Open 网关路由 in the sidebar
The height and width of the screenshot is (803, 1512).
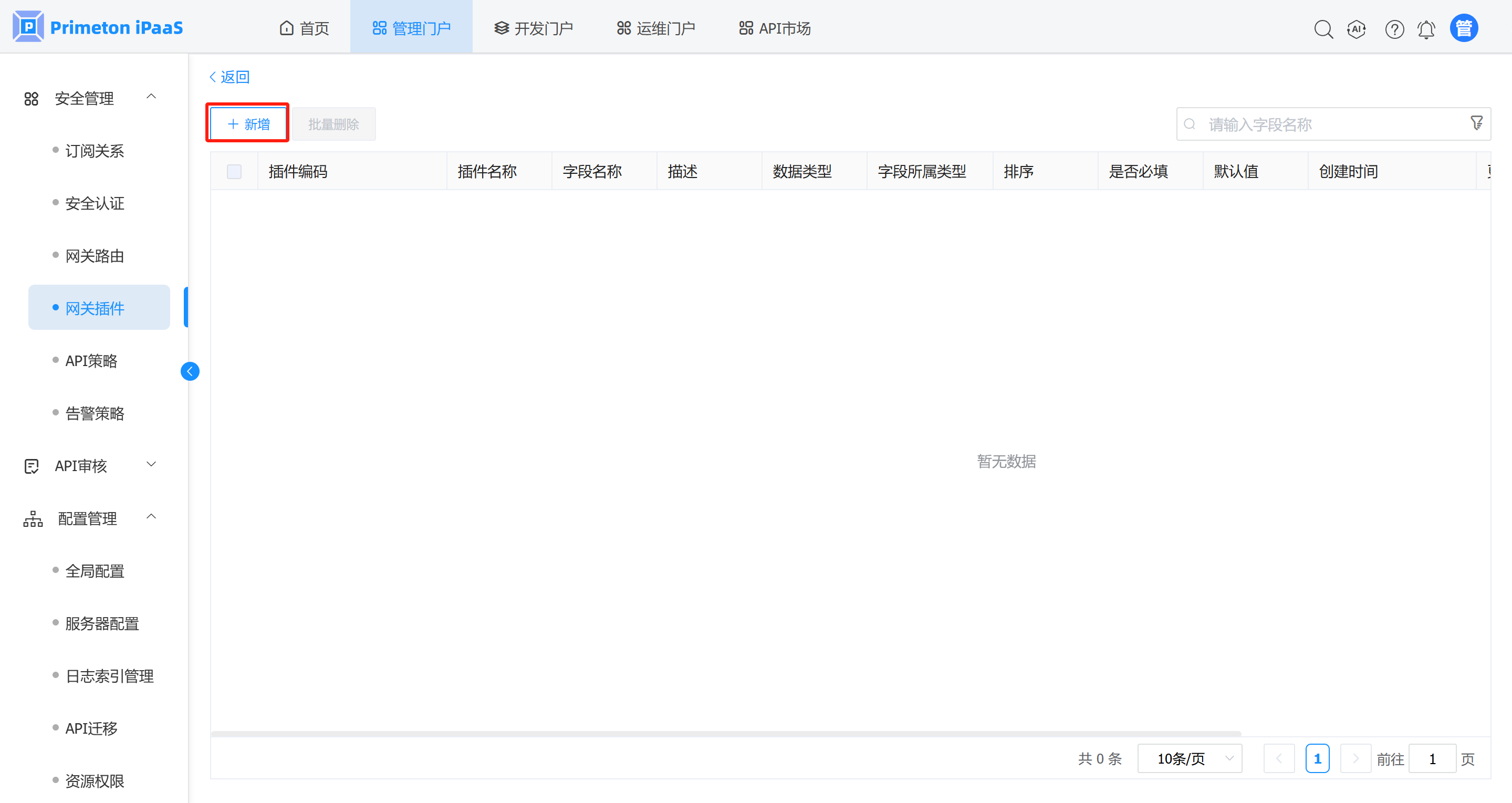[x=95, y=256]
